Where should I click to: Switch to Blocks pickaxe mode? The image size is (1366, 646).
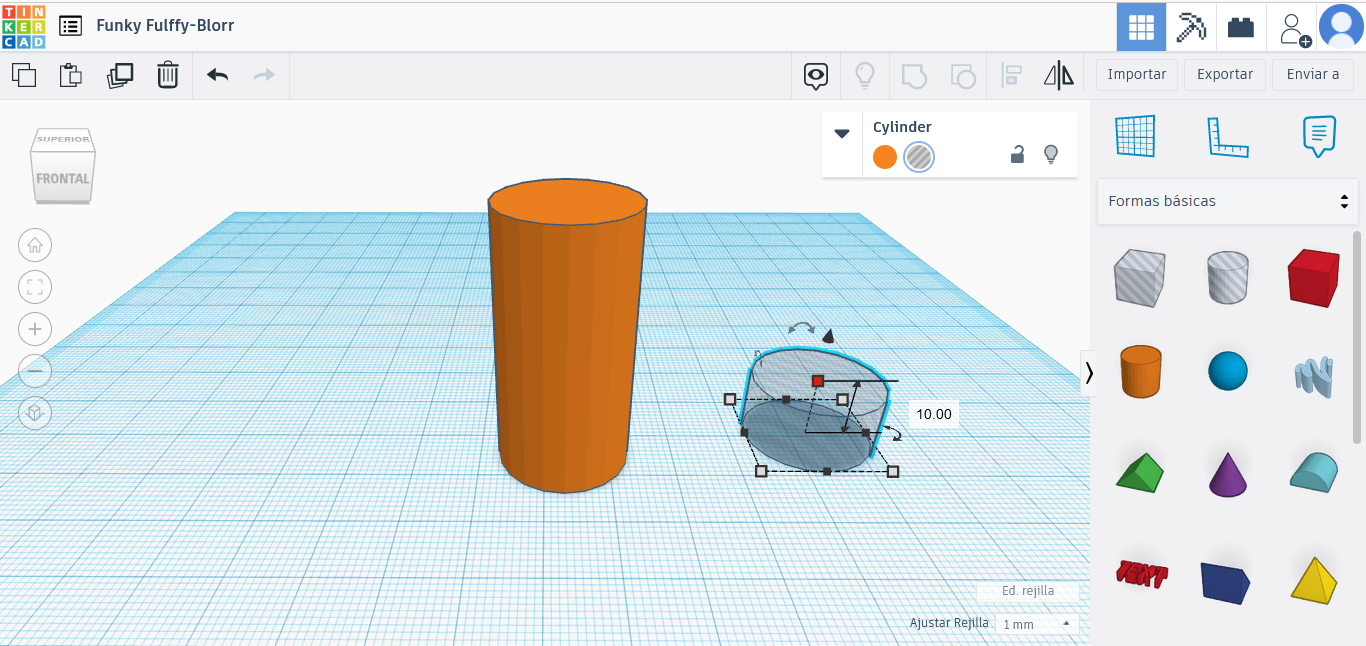pos(1191,26)
